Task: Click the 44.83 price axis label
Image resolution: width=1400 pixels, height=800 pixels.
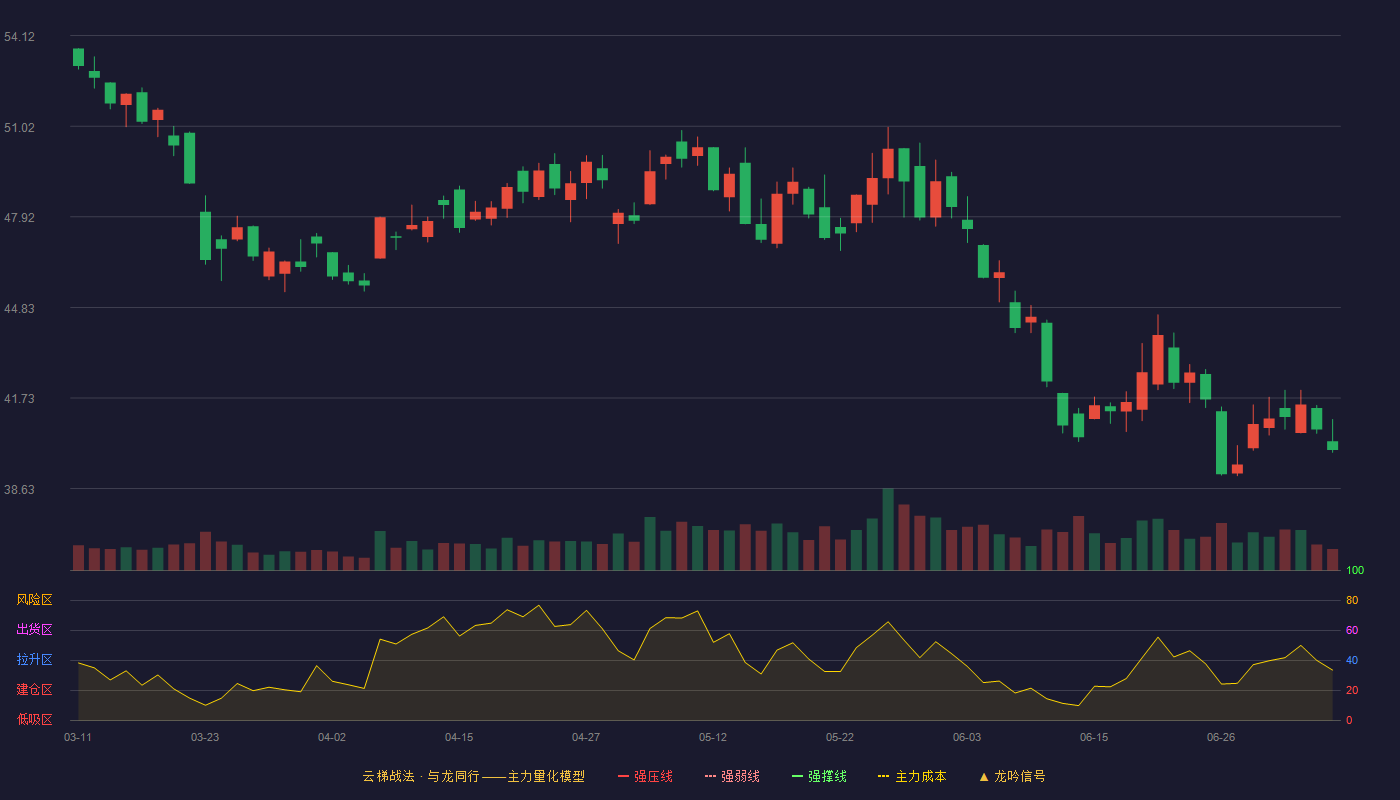Action: (x=19, y=309)
